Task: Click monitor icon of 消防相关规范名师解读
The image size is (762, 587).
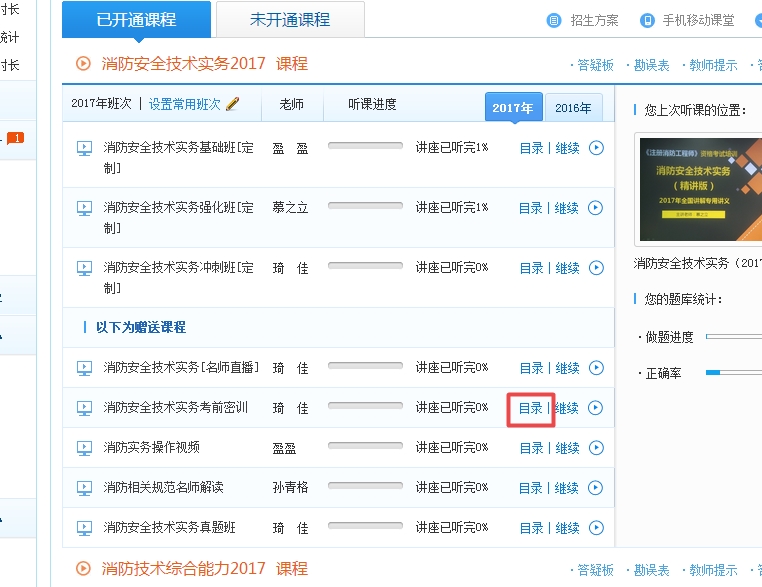Action: click(x=84, y=488)
